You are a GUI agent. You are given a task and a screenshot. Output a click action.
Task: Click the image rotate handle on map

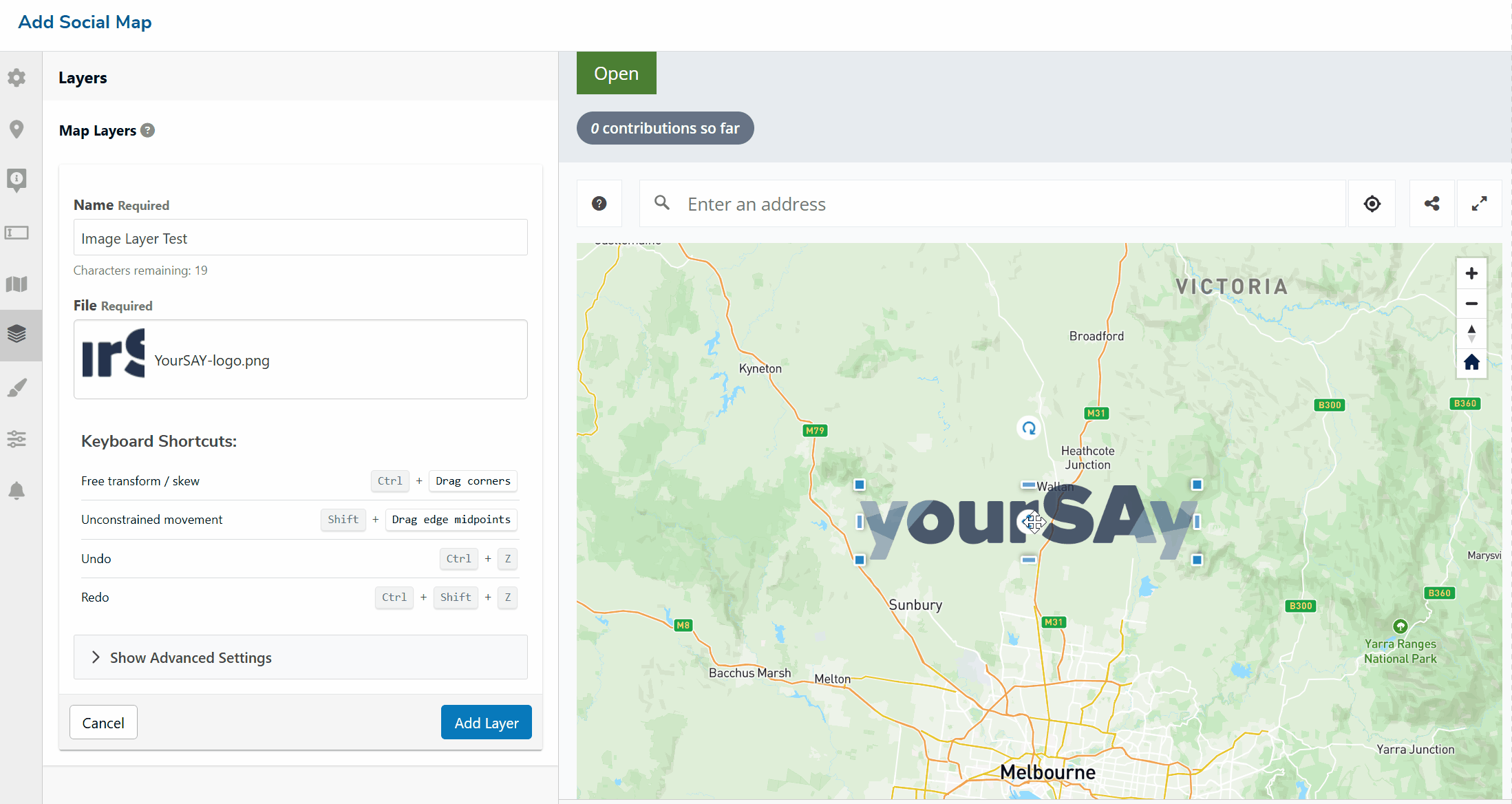coord(1029,428)
